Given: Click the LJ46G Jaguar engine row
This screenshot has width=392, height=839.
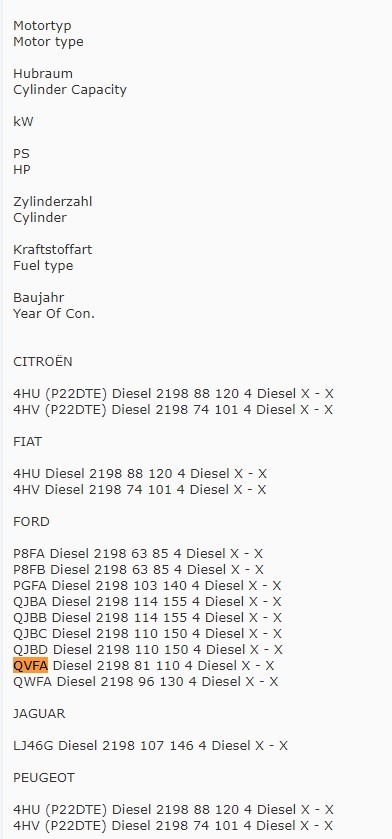Looking at the screenshot, I should coord(150,746).
